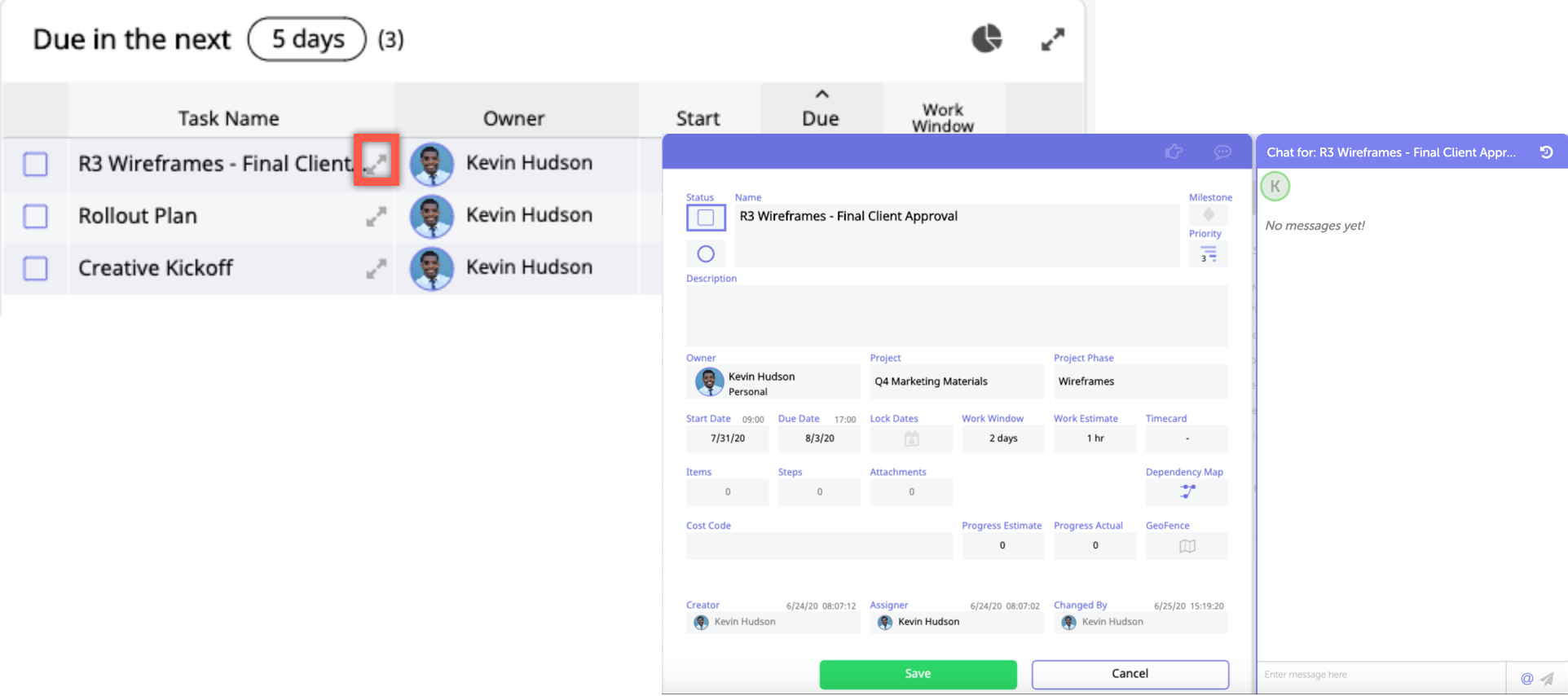Open the Dependency Map icon
The width and height of the screenshot is (1568, 696).
pyautogui.click(x=1187, y=491)
